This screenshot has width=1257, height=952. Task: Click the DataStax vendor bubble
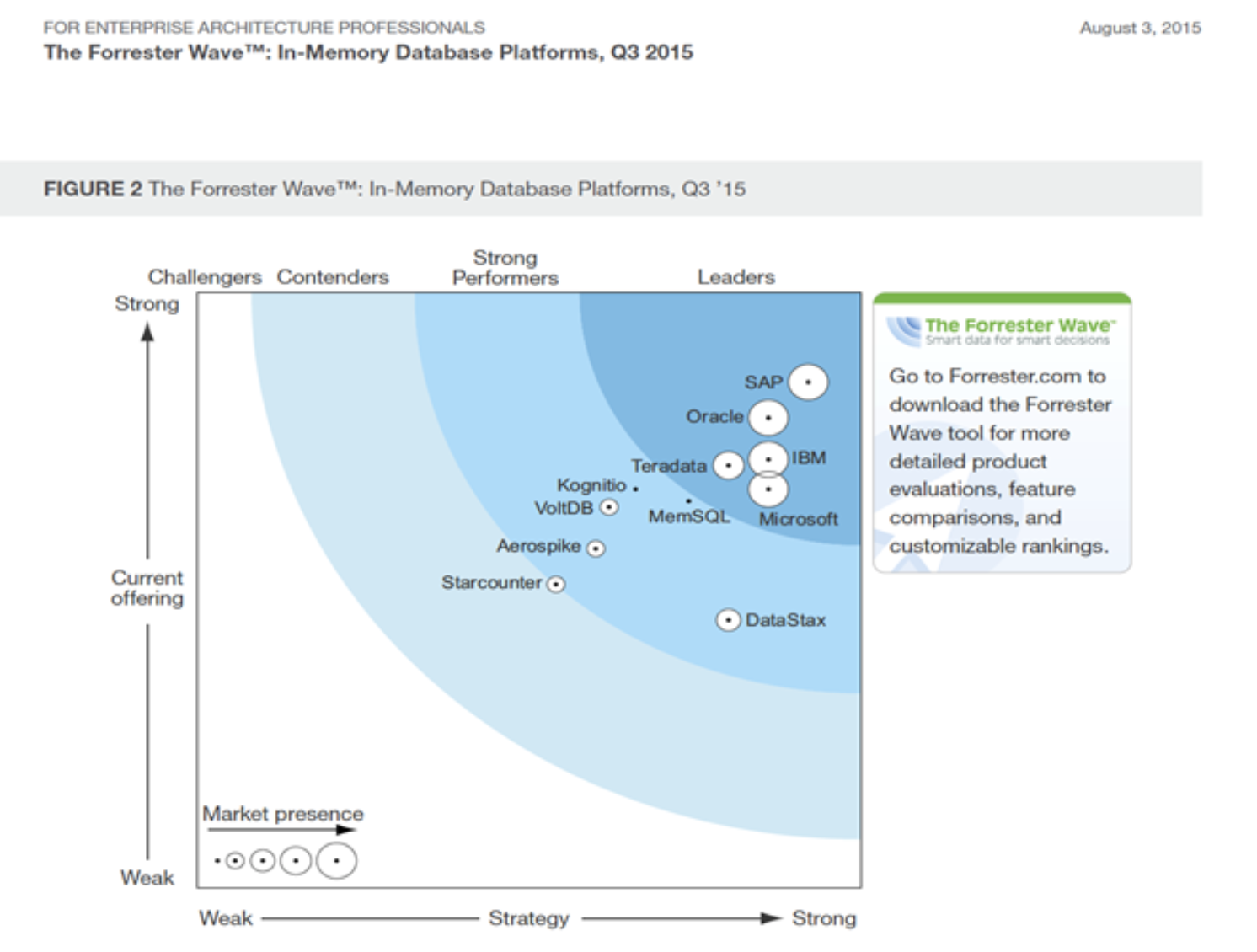pyautogui.click(x=728, y=621)
